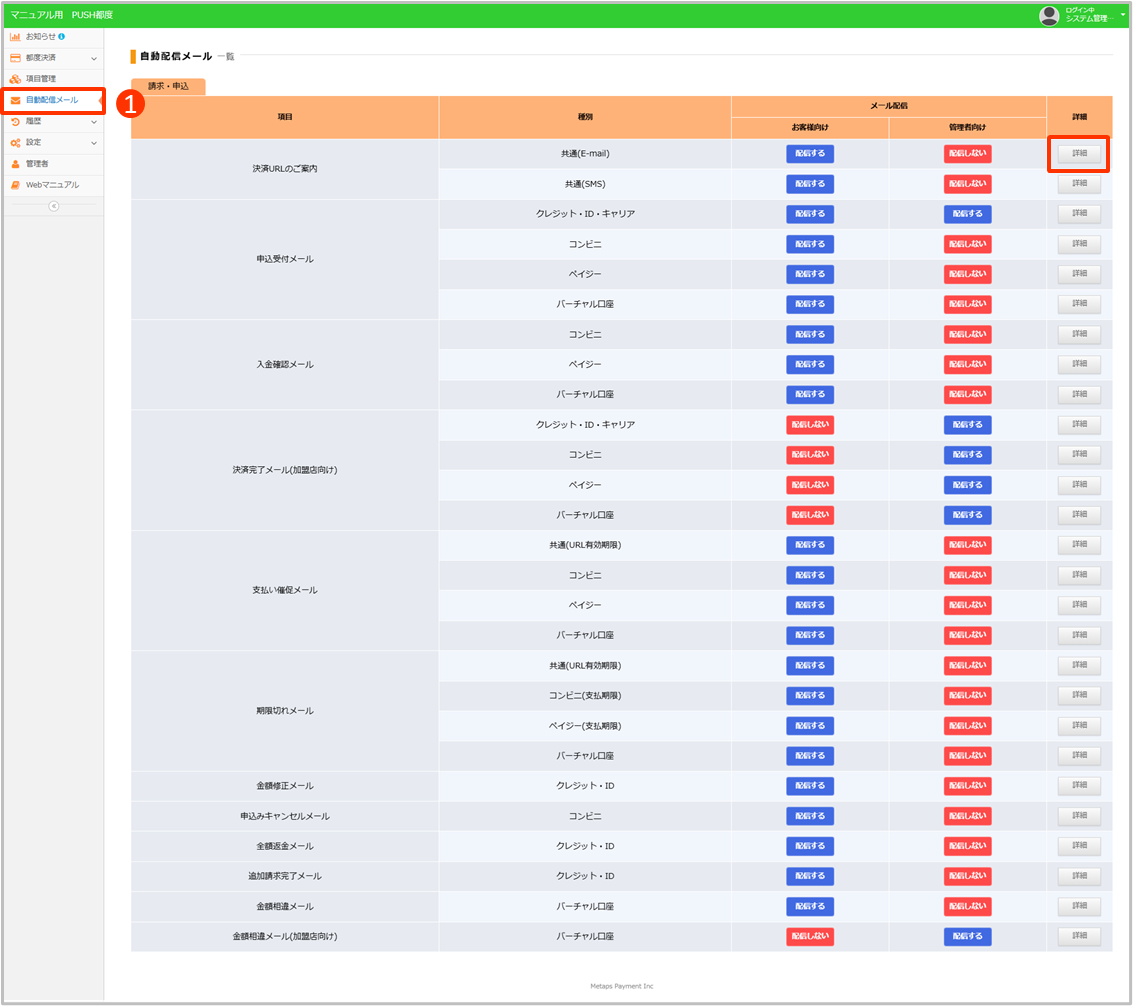Click the お知らせ chart icon in sidebar
This screenshot has width=1133, height=1006.
15,36
